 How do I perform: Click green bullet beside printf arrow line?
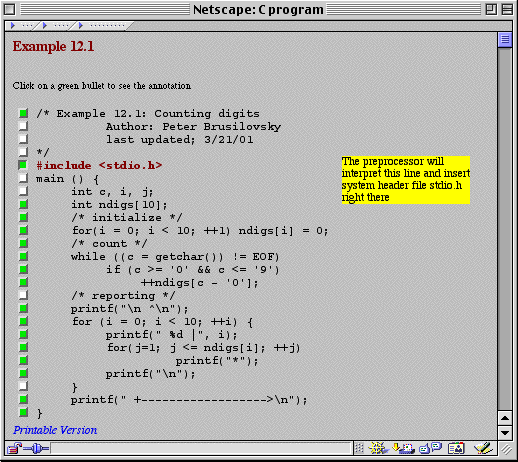(x=23, y=399)
